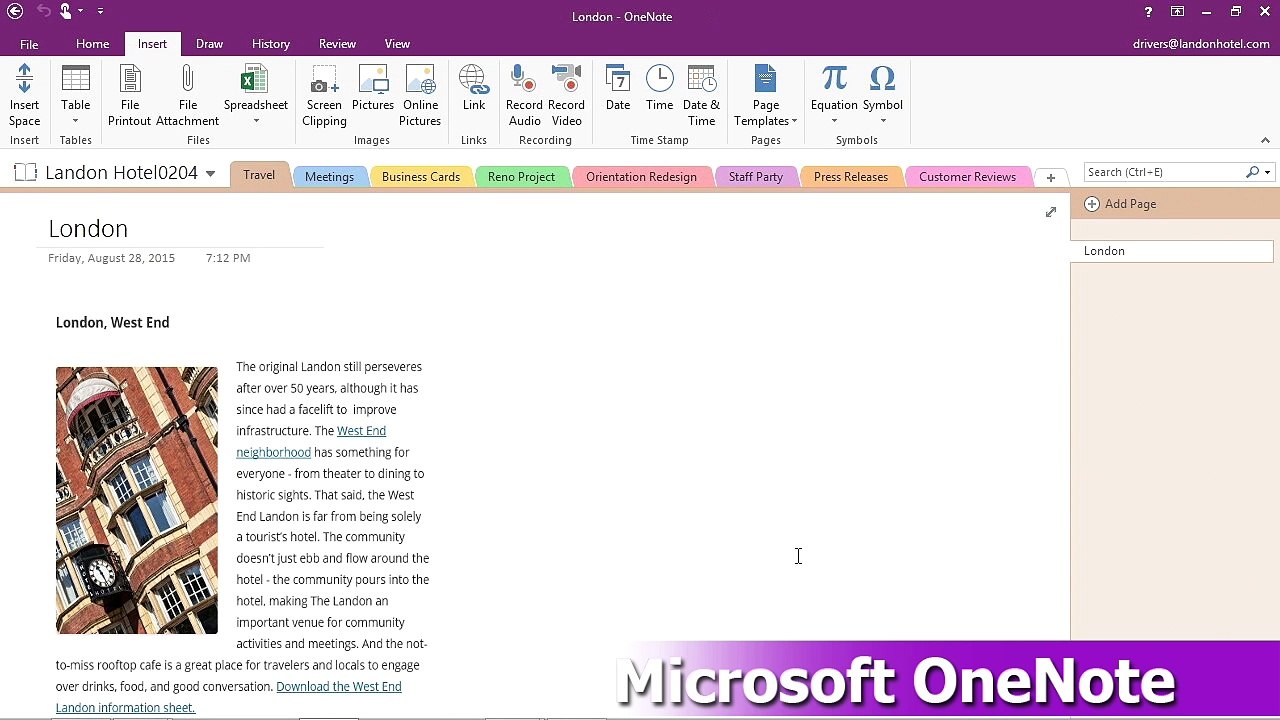This screenshot has width=1280, height=720.
Task: Open the Staff Party section tab
Action: (x=756, y=177)
